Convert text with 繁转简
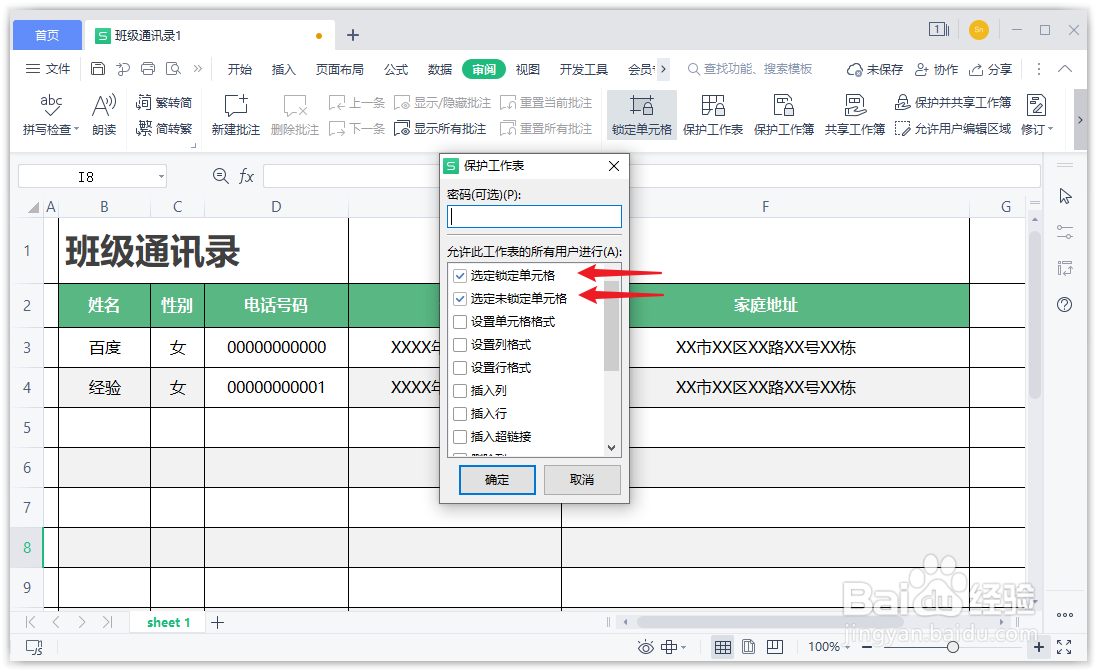 point(164,103)
